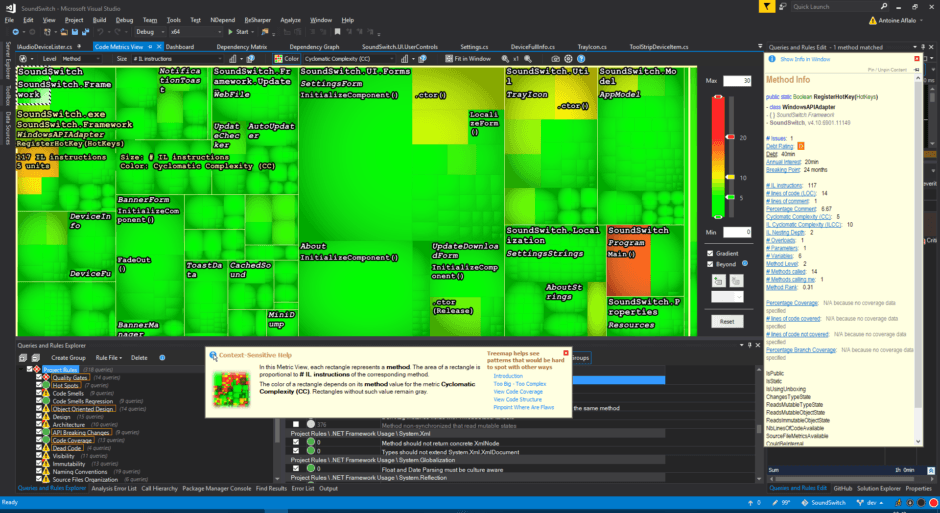The width and height of the screenshot is (940, 513).
Task: Open the metrics view settings gear icon
Action: point(568,59)
